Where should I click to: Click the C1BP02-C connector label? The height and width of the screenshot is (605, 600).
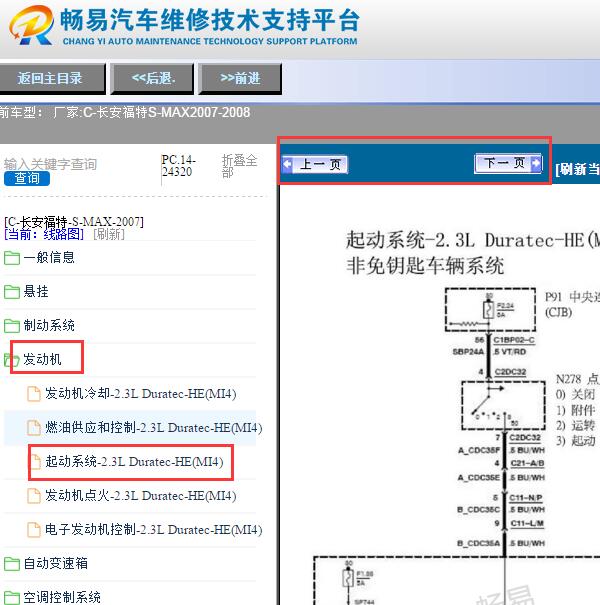514,340
